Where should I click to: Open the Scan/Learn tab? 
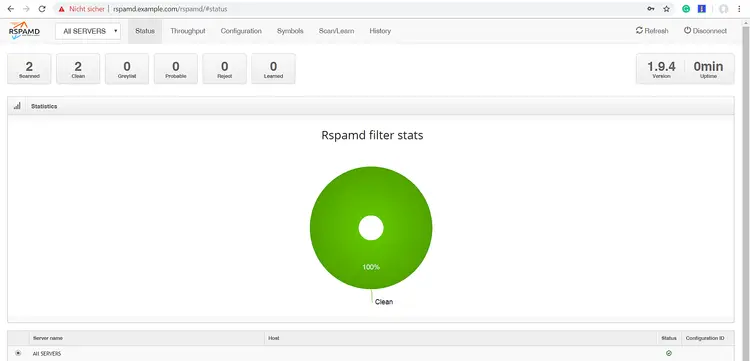pos(336,31)
